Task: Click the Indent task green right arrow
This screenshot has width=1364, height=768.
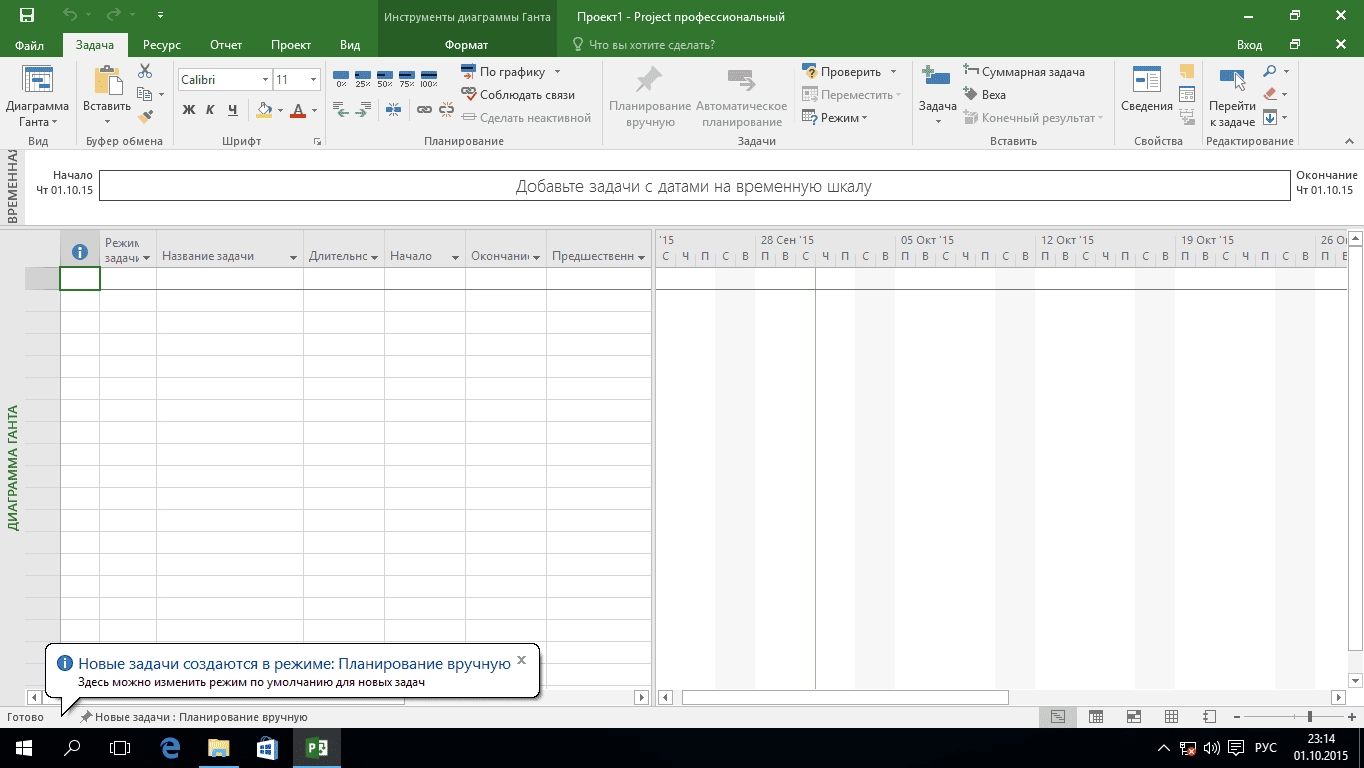Action: pyautogui.click(x=363, y=110)
